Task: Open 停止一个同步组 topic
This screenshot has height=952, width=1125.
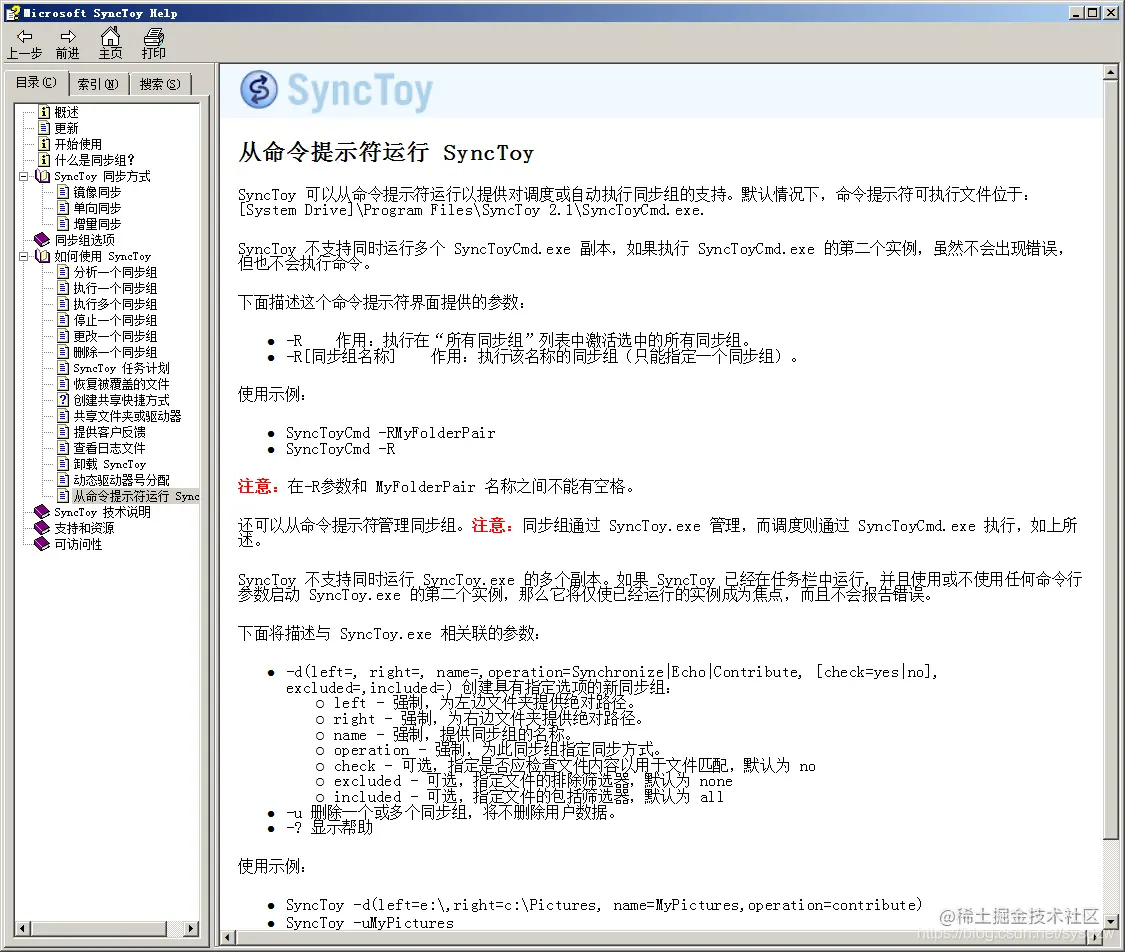Action: 115,320
